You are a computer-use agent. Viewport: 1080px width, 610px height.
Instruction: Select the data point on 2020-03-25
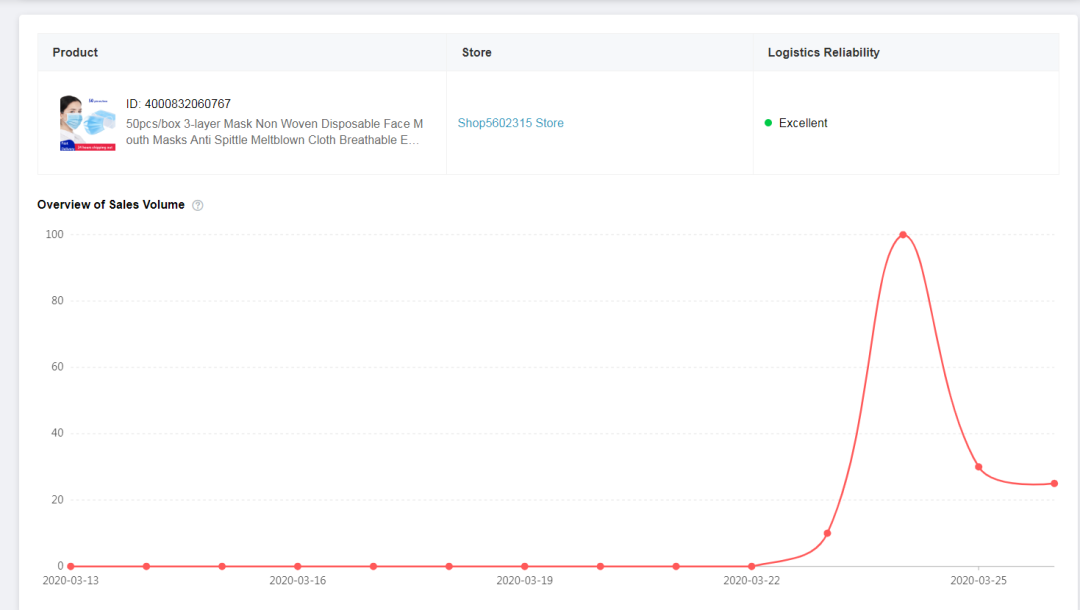pyautogui.click(x=978, y=467)
